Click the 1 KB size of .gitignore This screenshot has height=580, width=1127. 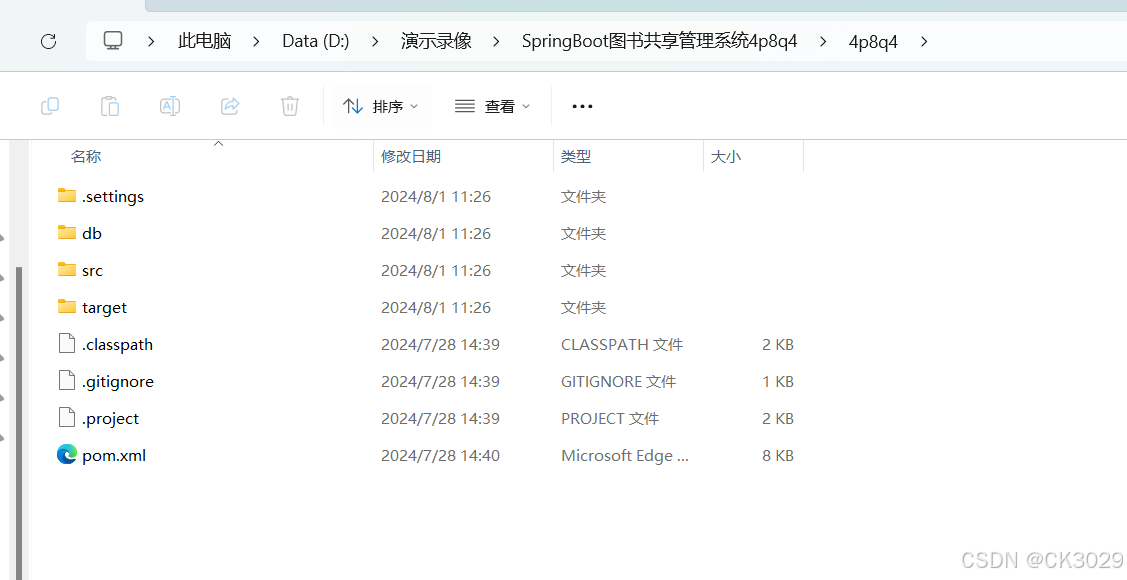point(778,381)
